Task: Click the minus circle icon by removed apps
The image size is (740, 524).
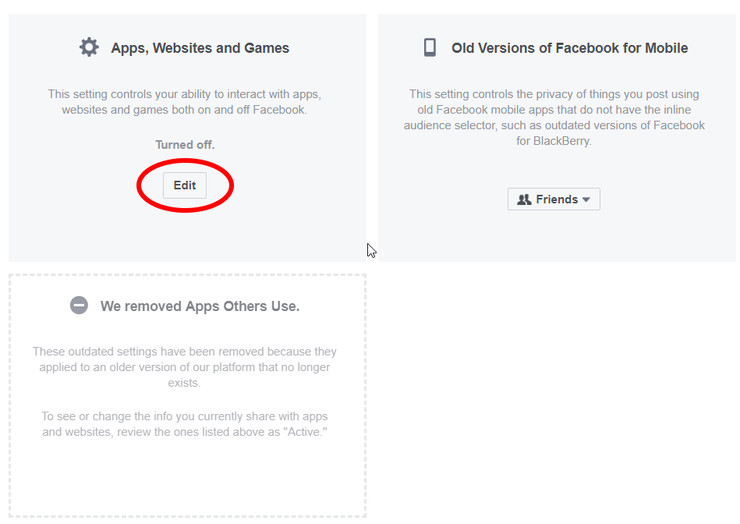Action: [79, 305]
